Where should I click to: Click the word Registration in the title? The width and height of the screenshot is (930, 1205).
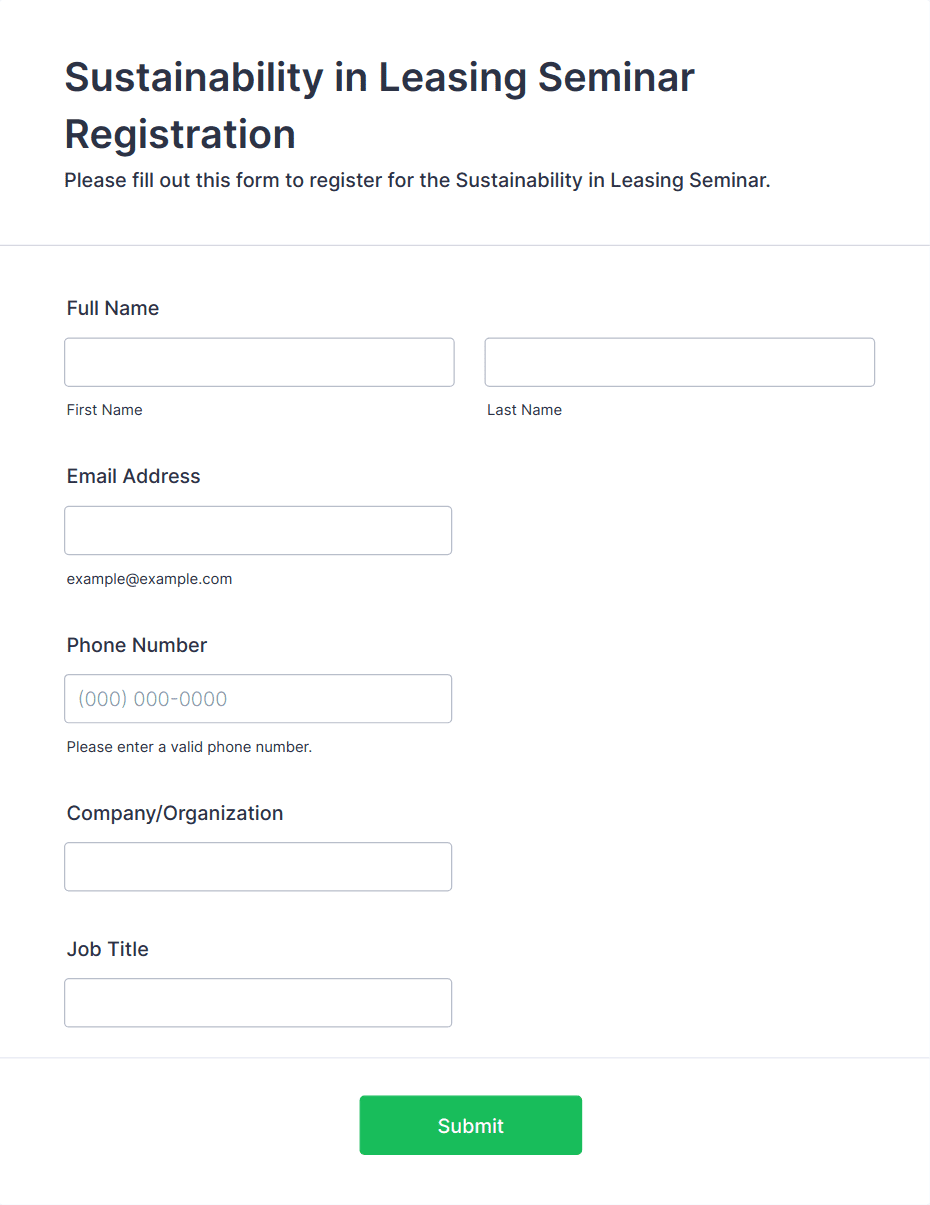point(180,135)
